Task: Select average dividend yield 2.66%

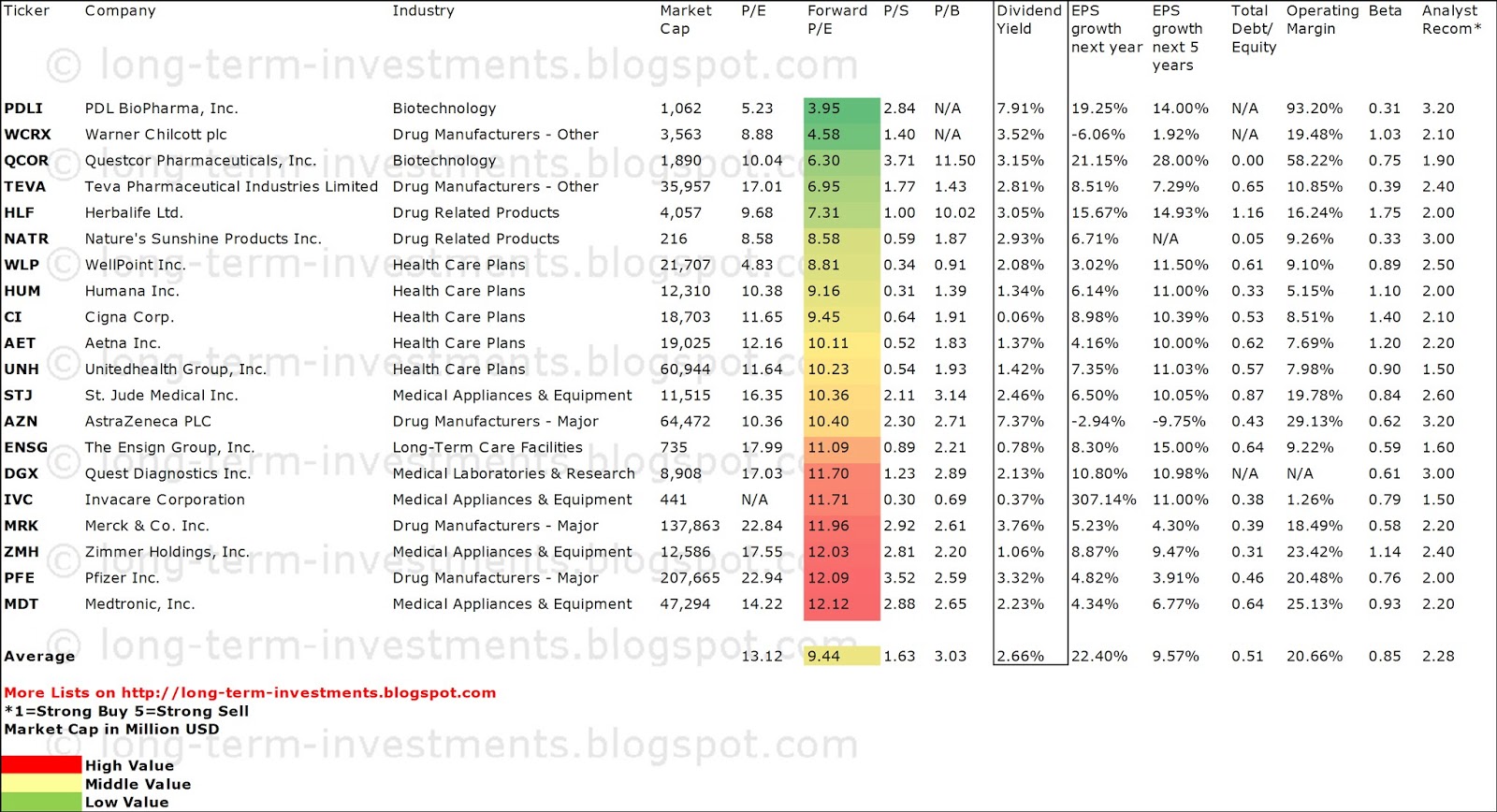Action: pyautogui.click(x=1021, y=657)
